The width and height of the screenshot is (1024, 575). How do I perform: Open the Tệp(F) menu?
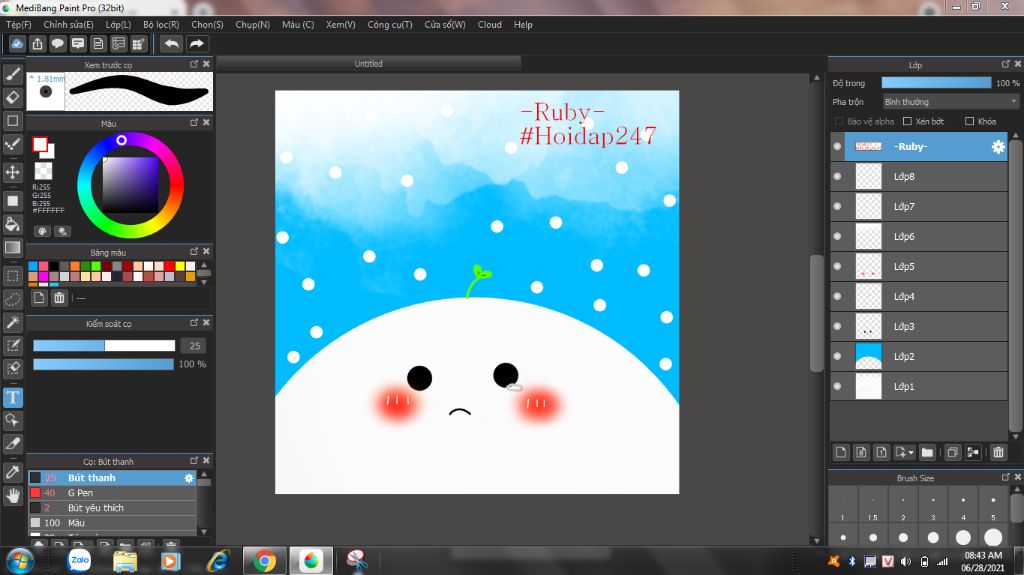click(x=19, y=25)
